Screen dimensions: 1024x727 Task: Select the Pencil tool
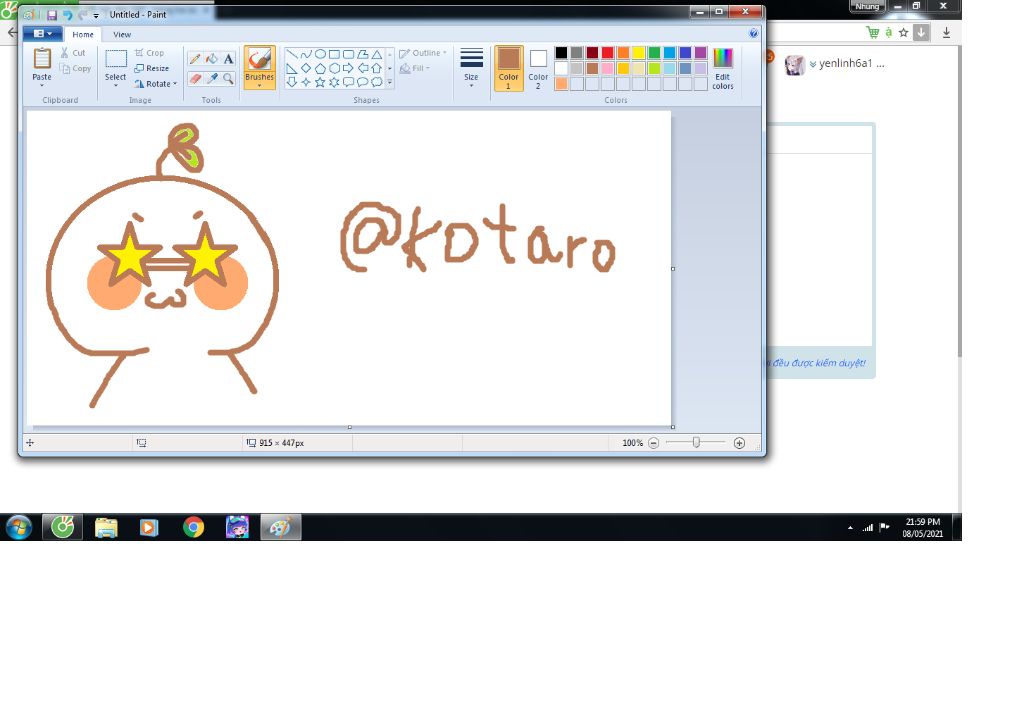click(195, 59)
